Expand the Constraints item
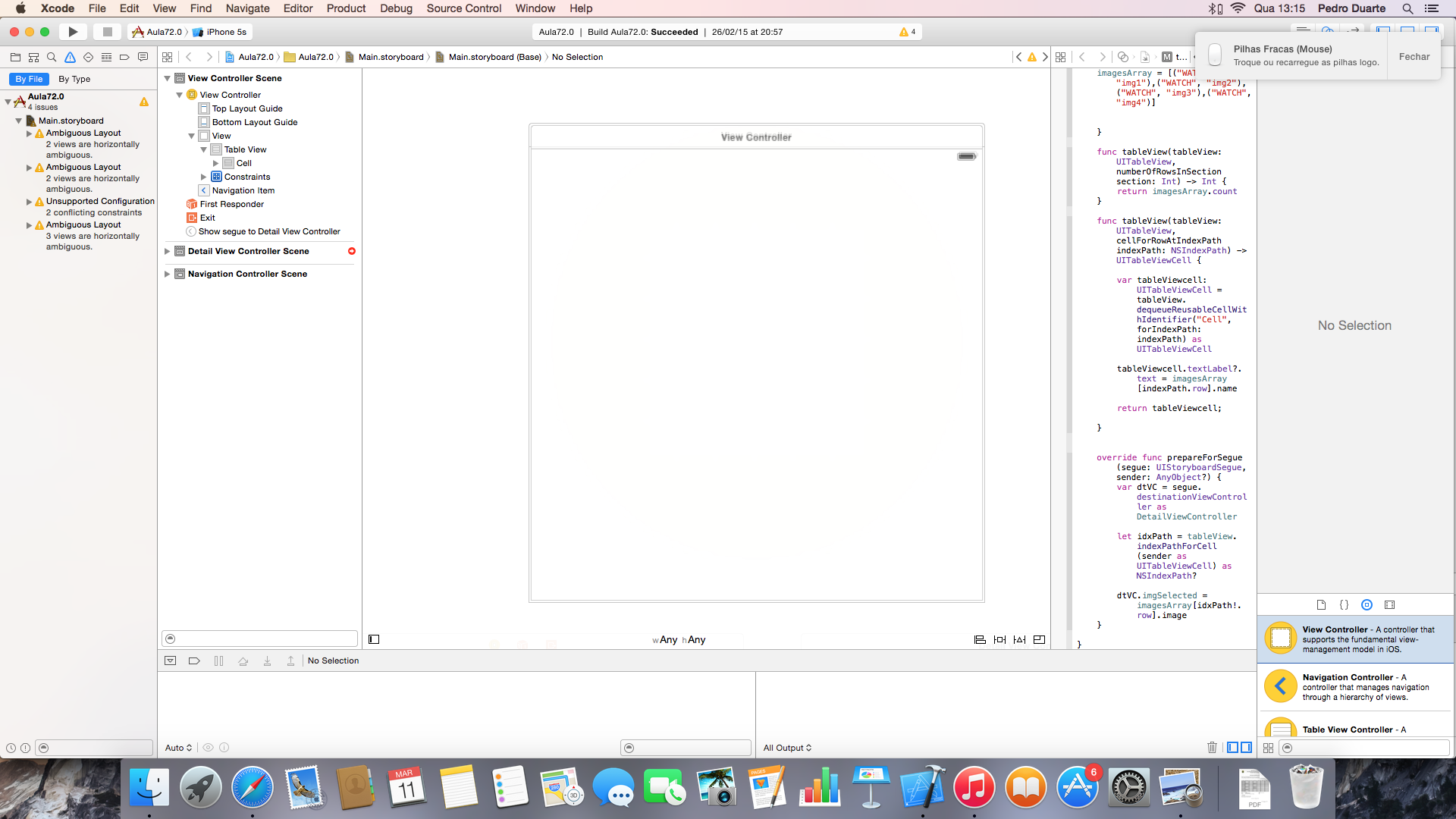This screenshot has height=819, width=1456. point(204,177)
